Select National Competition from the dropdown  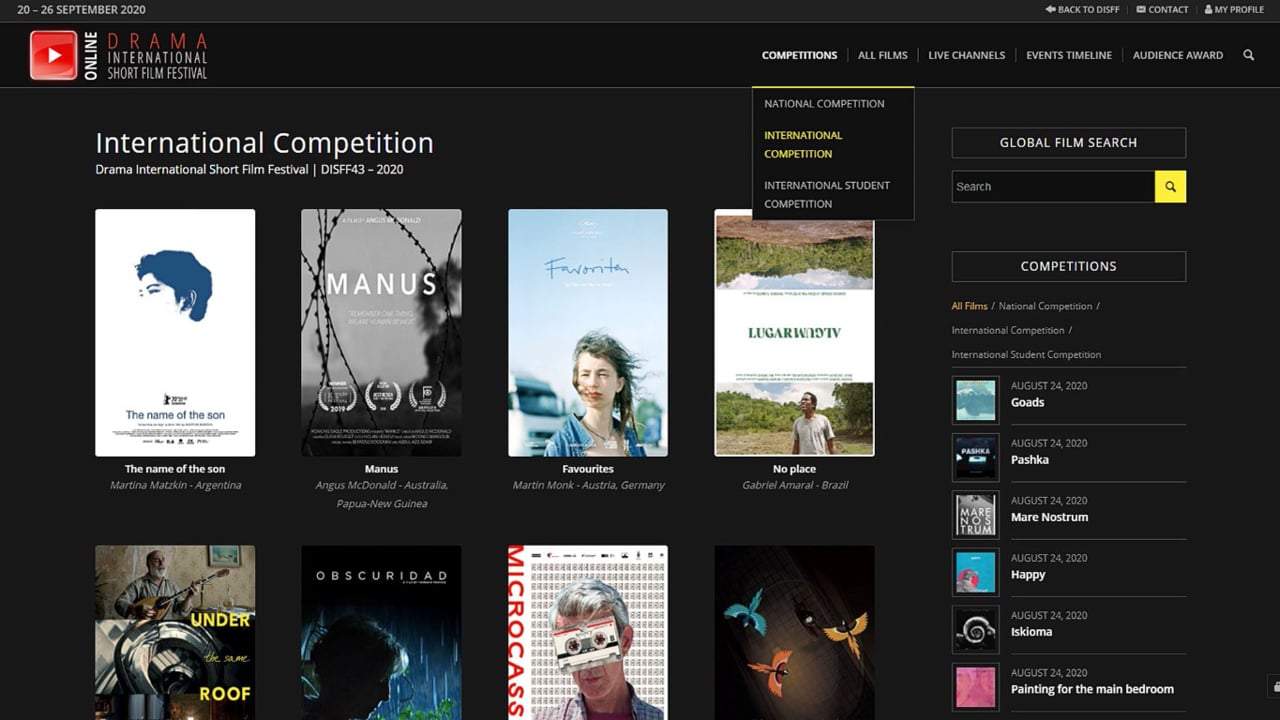pyautogui.click(x=824, y=104)
